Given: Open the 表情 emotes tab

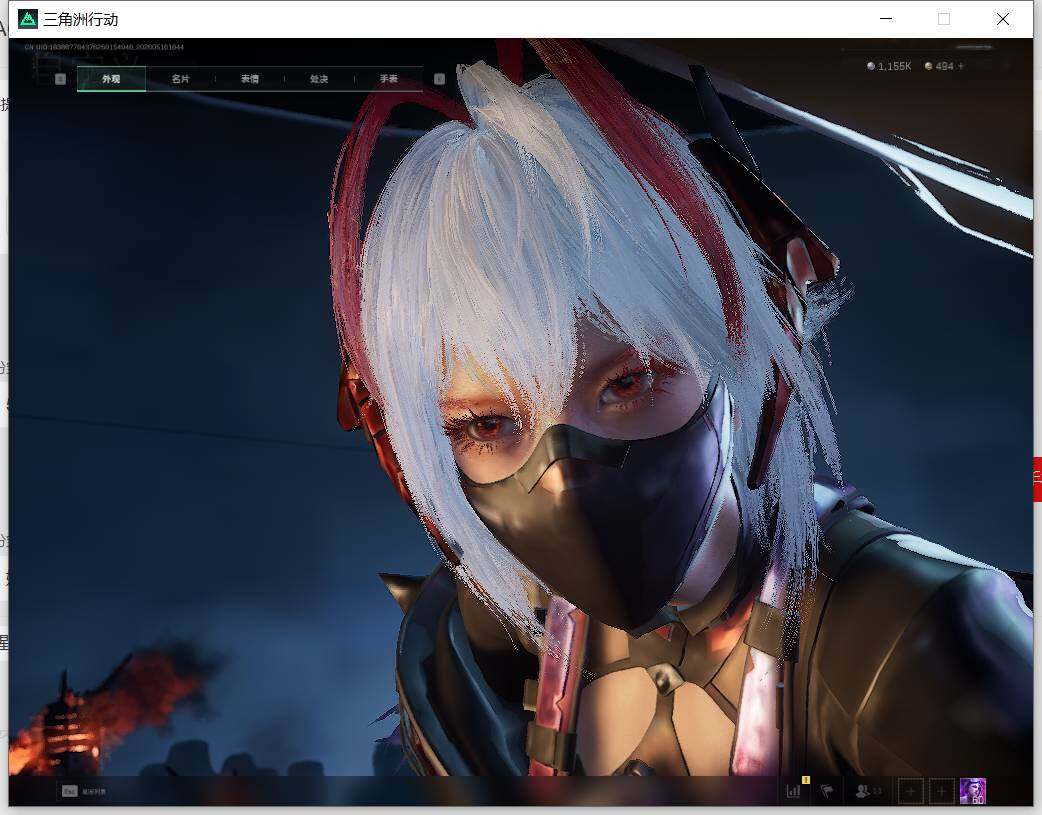Looking at the screenshot, I should coord(249,78).
